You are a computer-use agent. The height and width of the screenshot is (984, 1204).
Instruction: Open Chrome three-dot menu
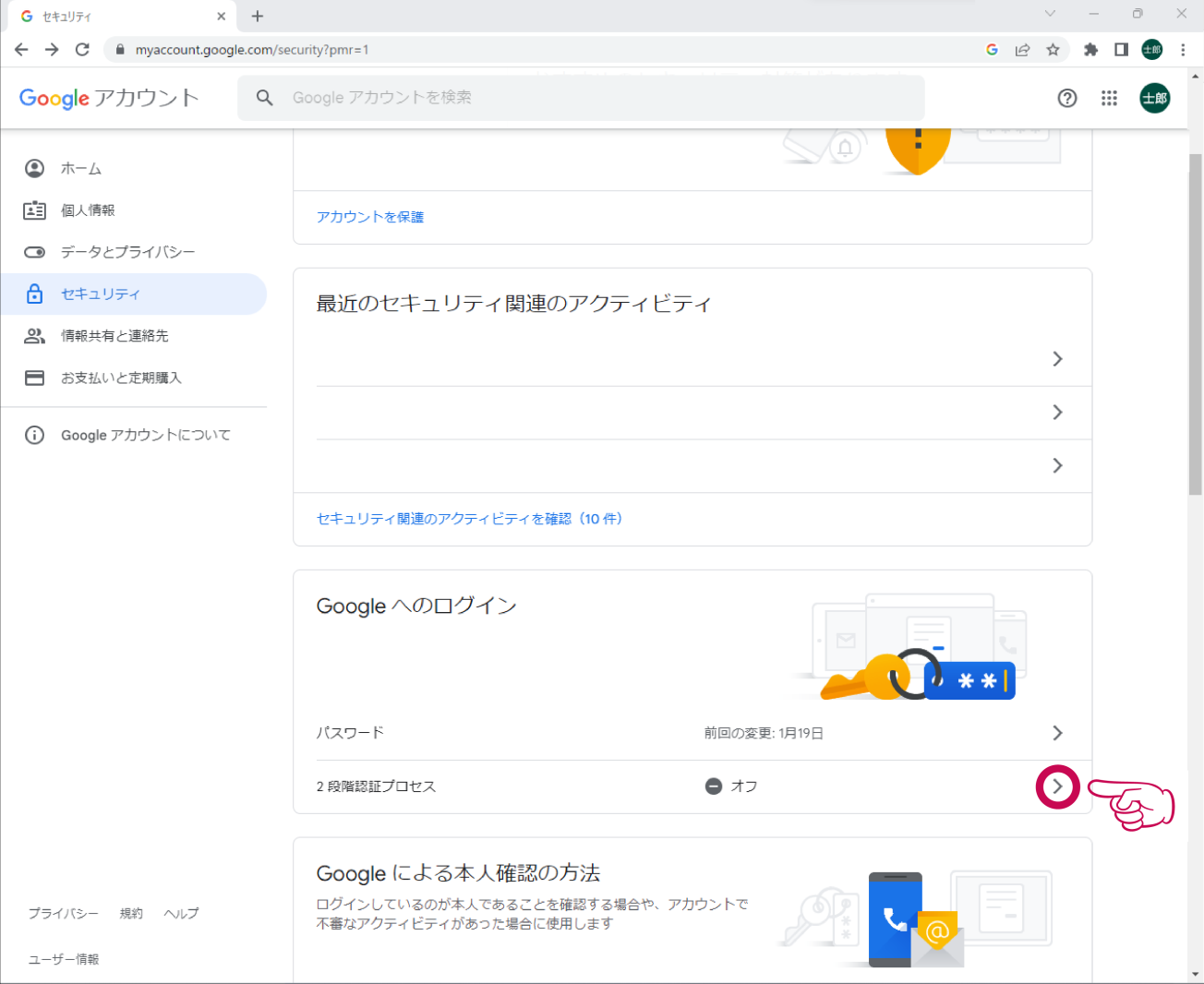coord(1183,50)
